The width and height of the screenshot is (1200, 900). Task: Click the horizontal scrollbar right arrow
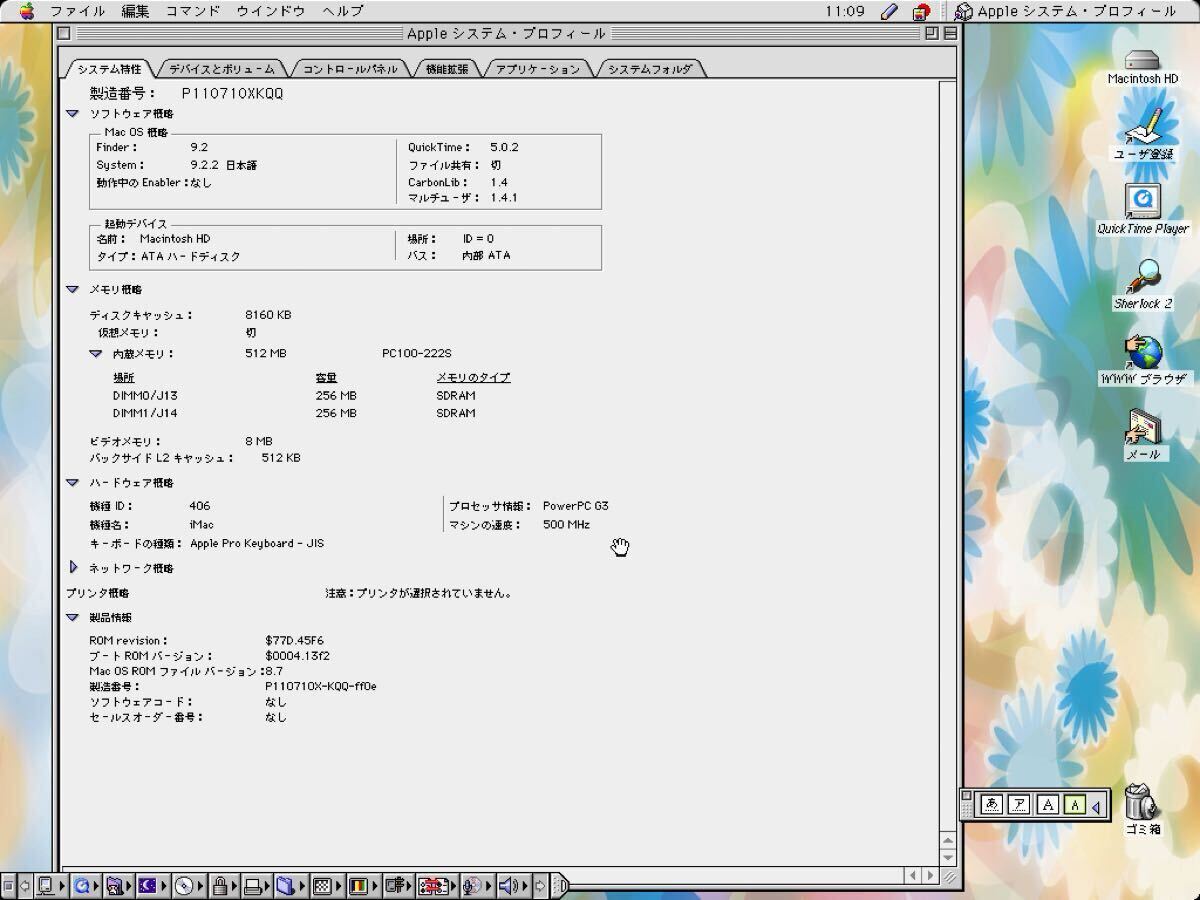930,876
